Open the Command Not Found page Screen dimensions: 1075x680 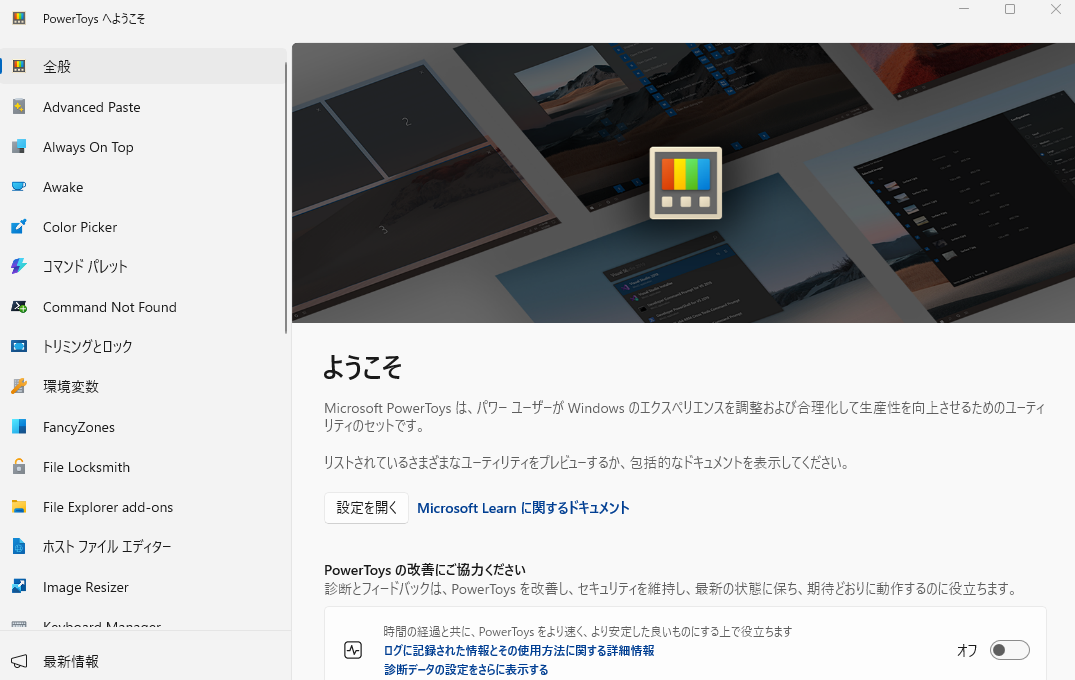pyautogui.click(x=109, y=307)
